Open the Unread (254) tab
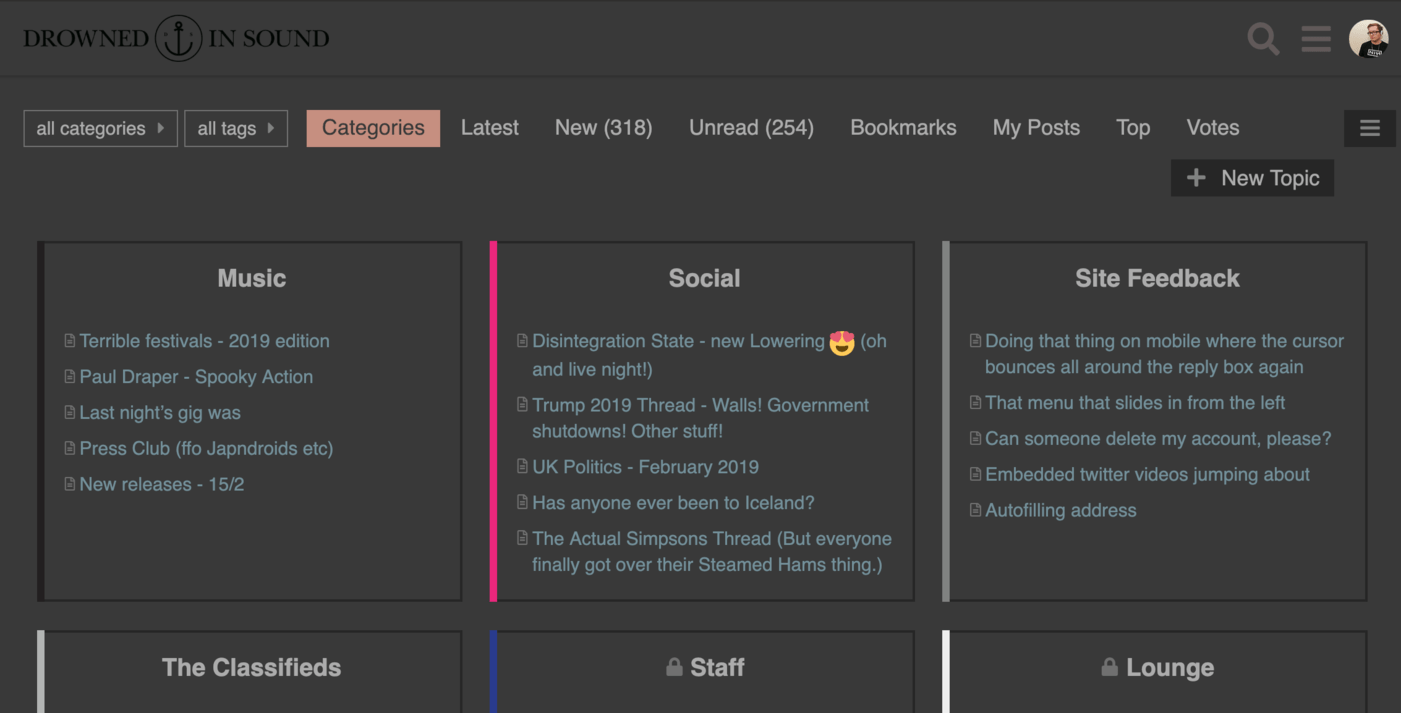Image resolution: width=1401 pixels, height=713 pixels. click(x=751, y=128)
